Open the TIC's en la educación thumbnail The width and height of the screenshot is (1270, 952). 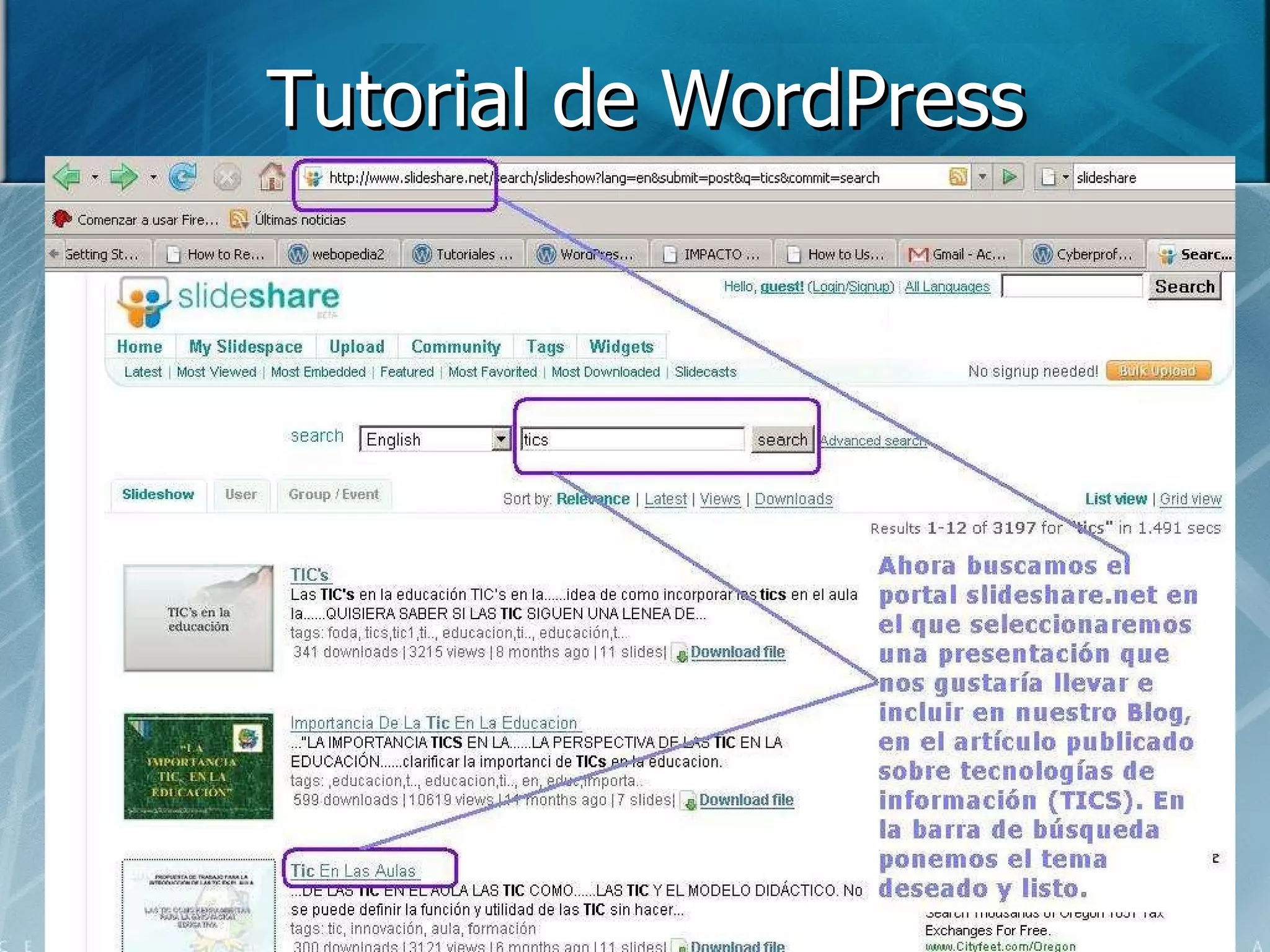[x=198, y=618]
